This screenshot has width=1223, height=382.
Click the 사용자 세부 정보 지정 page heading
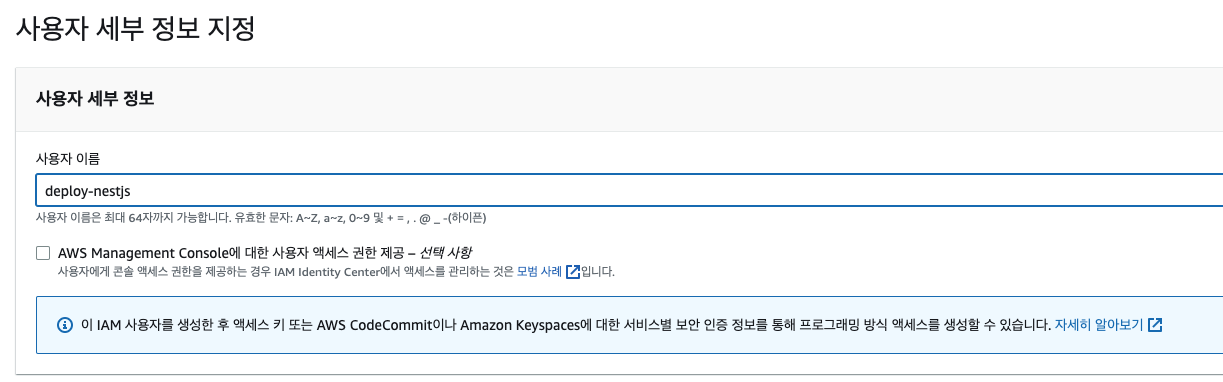[x=136, y=28]
